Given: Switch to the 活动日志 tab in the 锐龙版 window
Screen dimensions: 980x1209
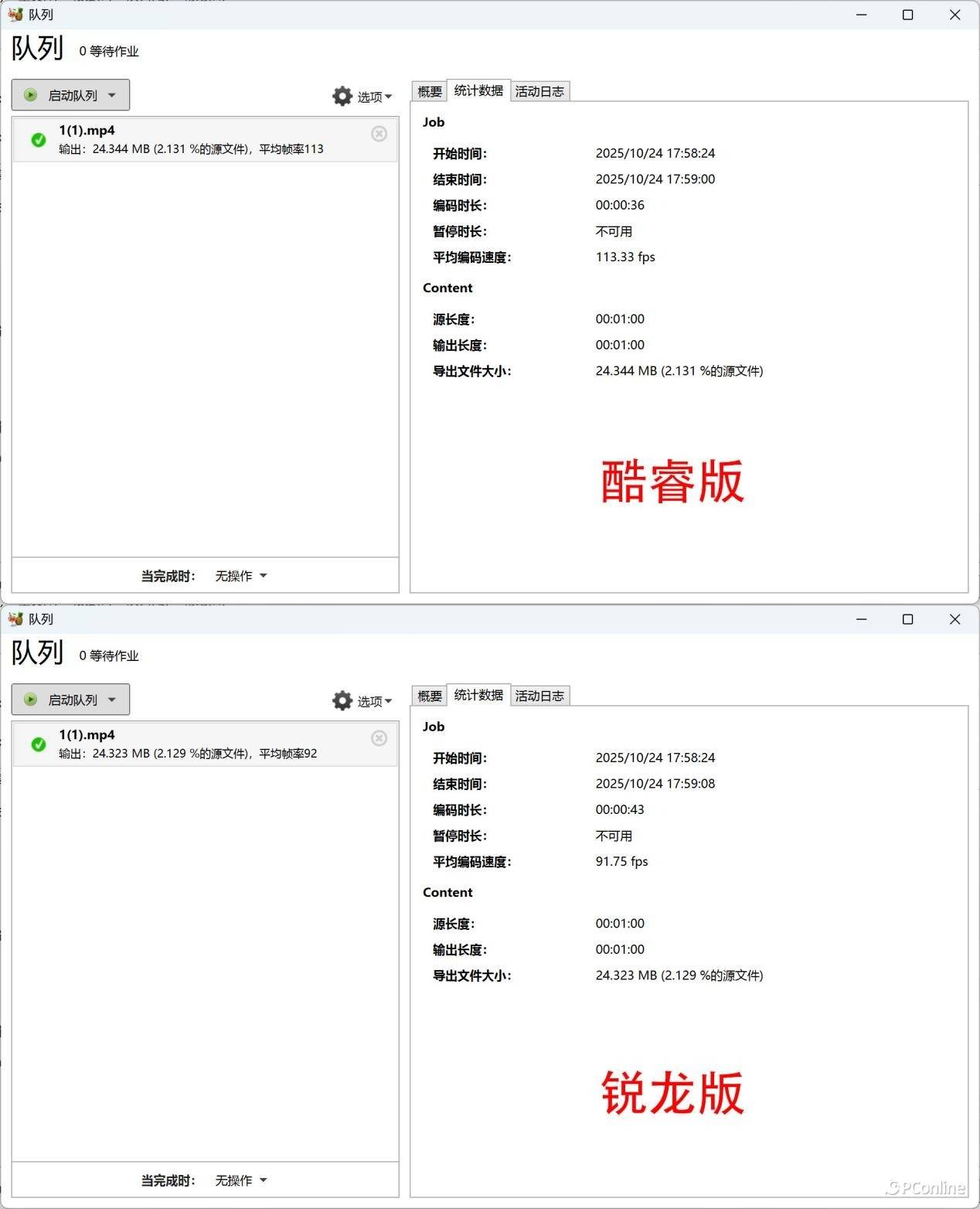Looking at the screenshot, I should coord(539,696).
